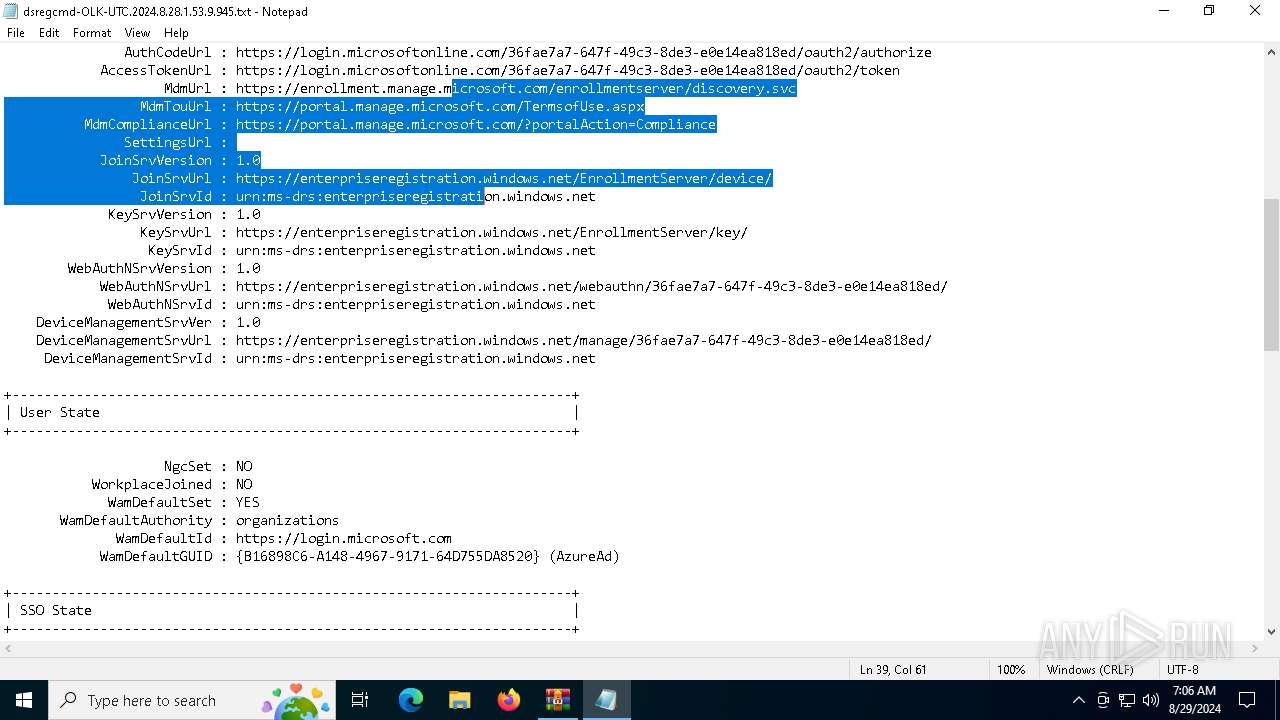Screen dimensions: 1280x720
Task: Click the taskbar search box
Action: tap(193, 700)
